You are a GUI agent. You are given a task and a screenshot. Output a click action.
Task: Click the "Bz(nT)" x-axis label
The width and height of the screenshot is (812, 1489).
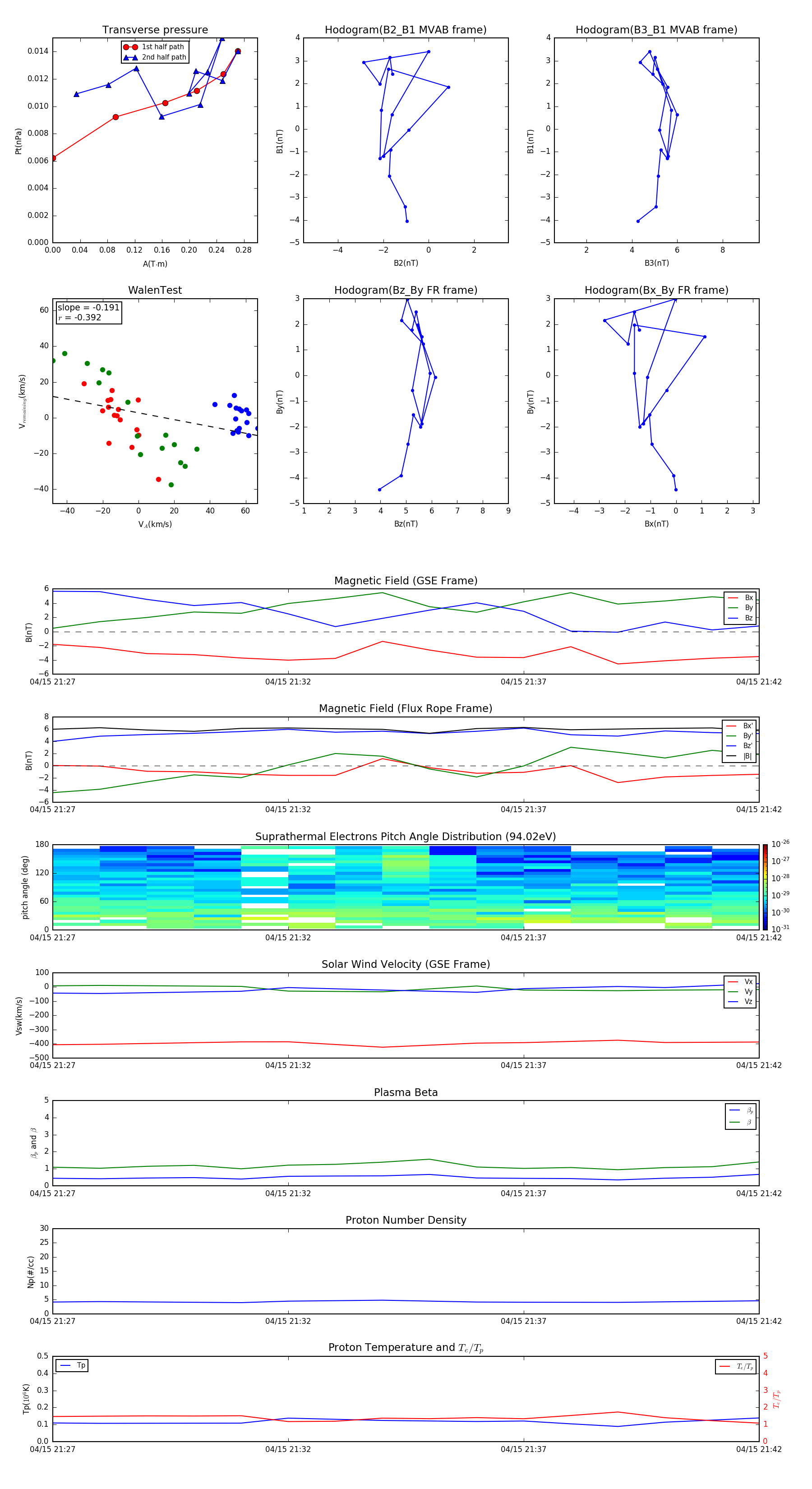[406, 524]
